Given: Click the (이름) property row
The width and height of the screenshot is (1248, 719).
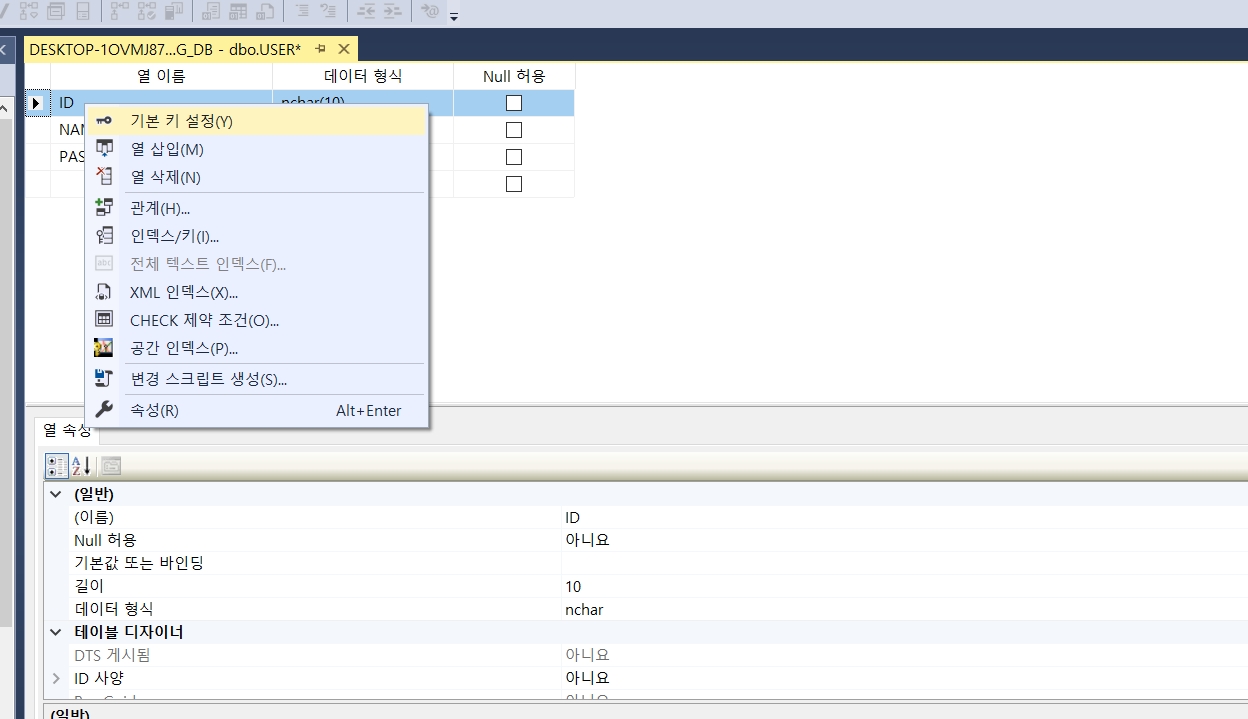Looking at the screenshot, I should pos(646,517).
